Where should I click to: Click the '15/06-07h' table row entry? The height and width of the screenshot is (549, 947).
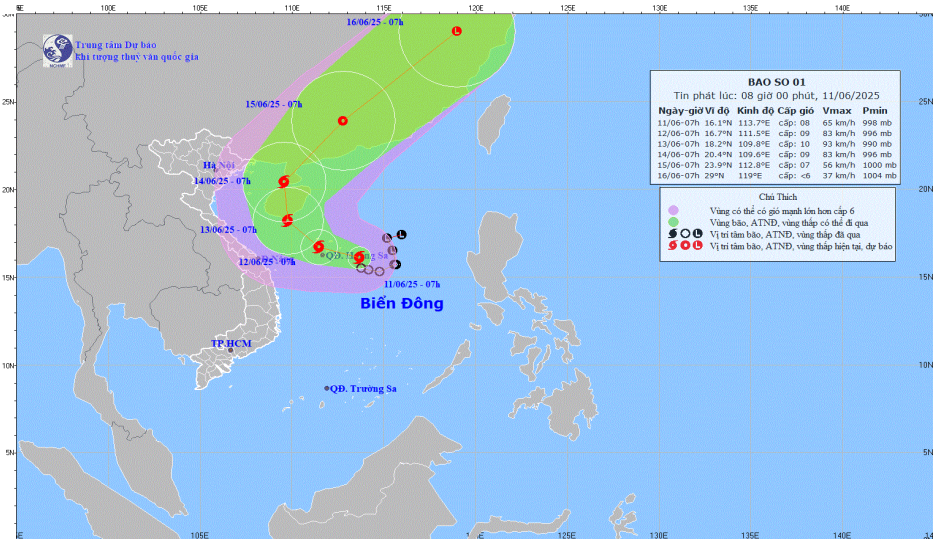pyautogui.click(x=678, y=165)
